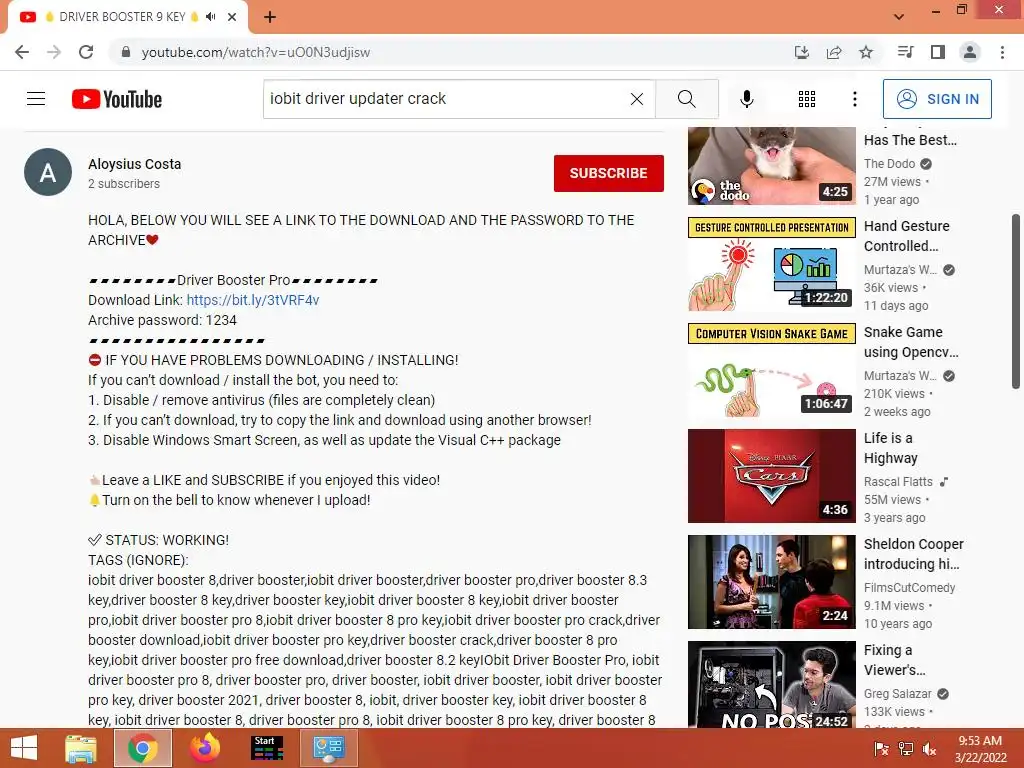
Task: Open Computer Vision Snake Game thumbnail
Action: click(x=771, y=370)
